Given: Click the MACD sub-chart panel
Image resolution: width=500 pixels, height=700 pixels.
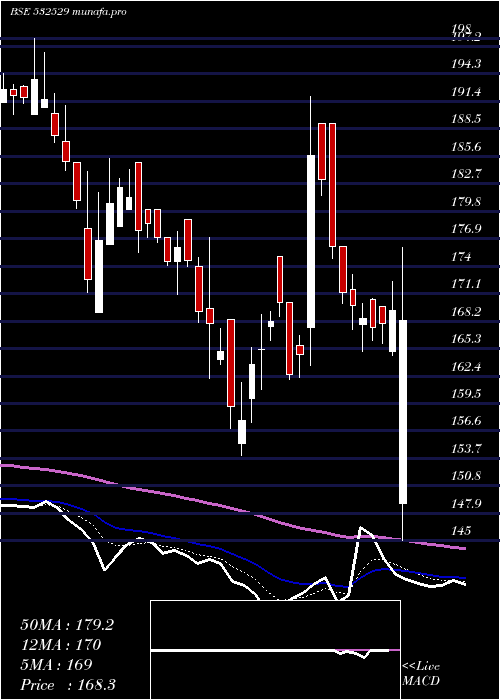Looking at the screenshot, I should pyautogui.click(x=275, y=650).
